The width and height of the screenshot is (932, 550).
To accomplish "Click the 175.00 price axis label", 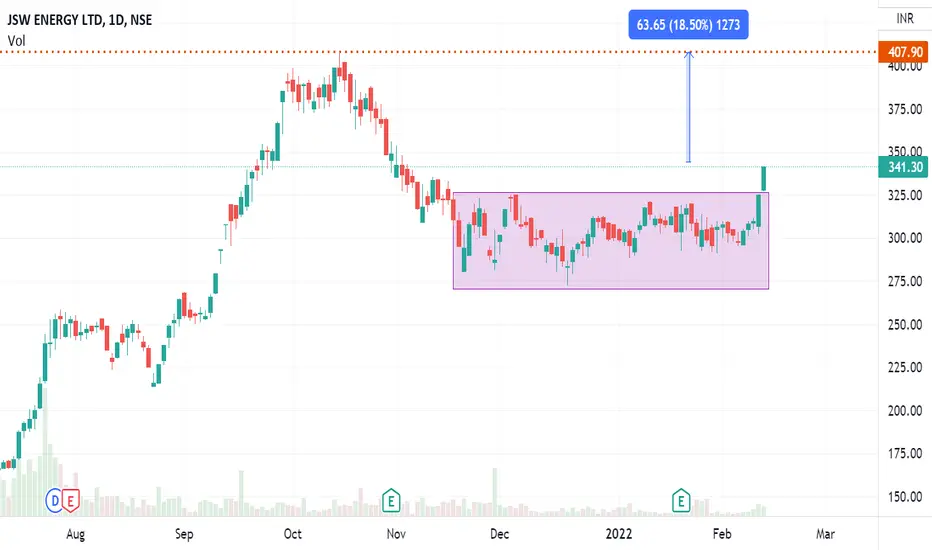I will click(x=905, y=454).
